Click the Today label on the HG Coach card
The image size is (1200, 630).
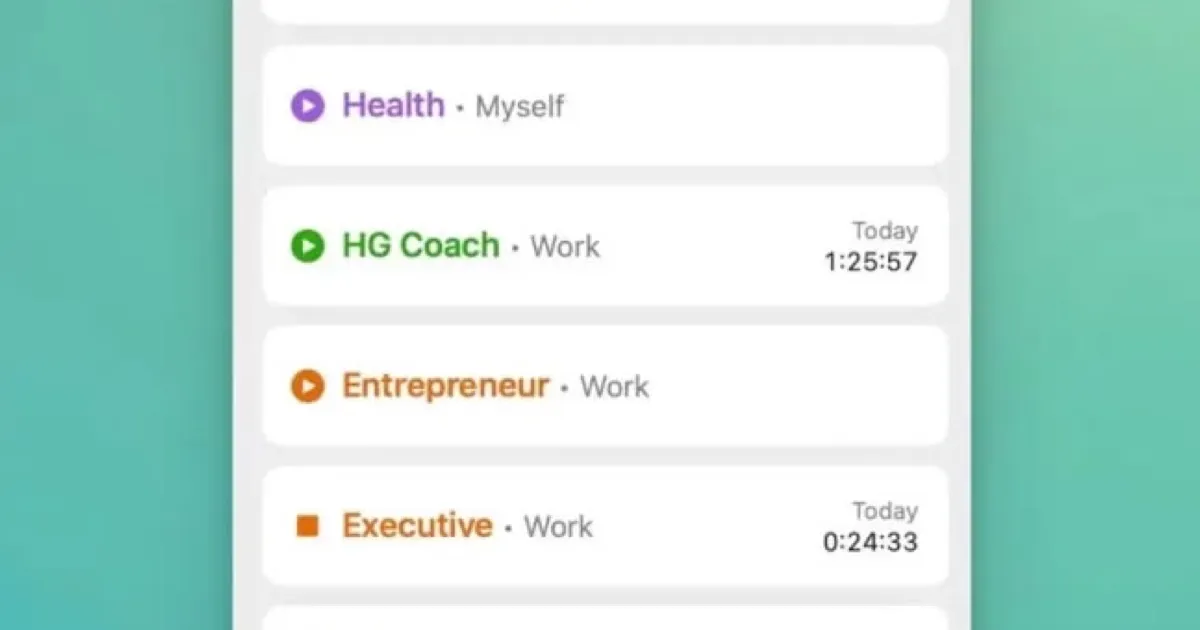click(x=884, y=231)
